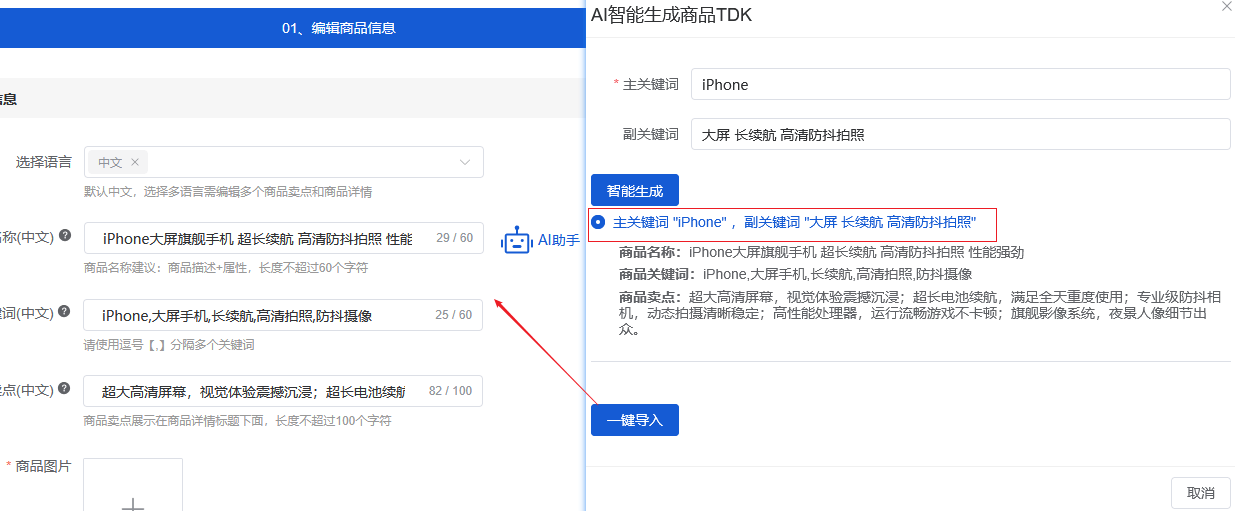The height and width of the screenshot is (511, 1235).
Task: Focus the 主关键词 input with iPhone
Action: click(x=961, y=84)
